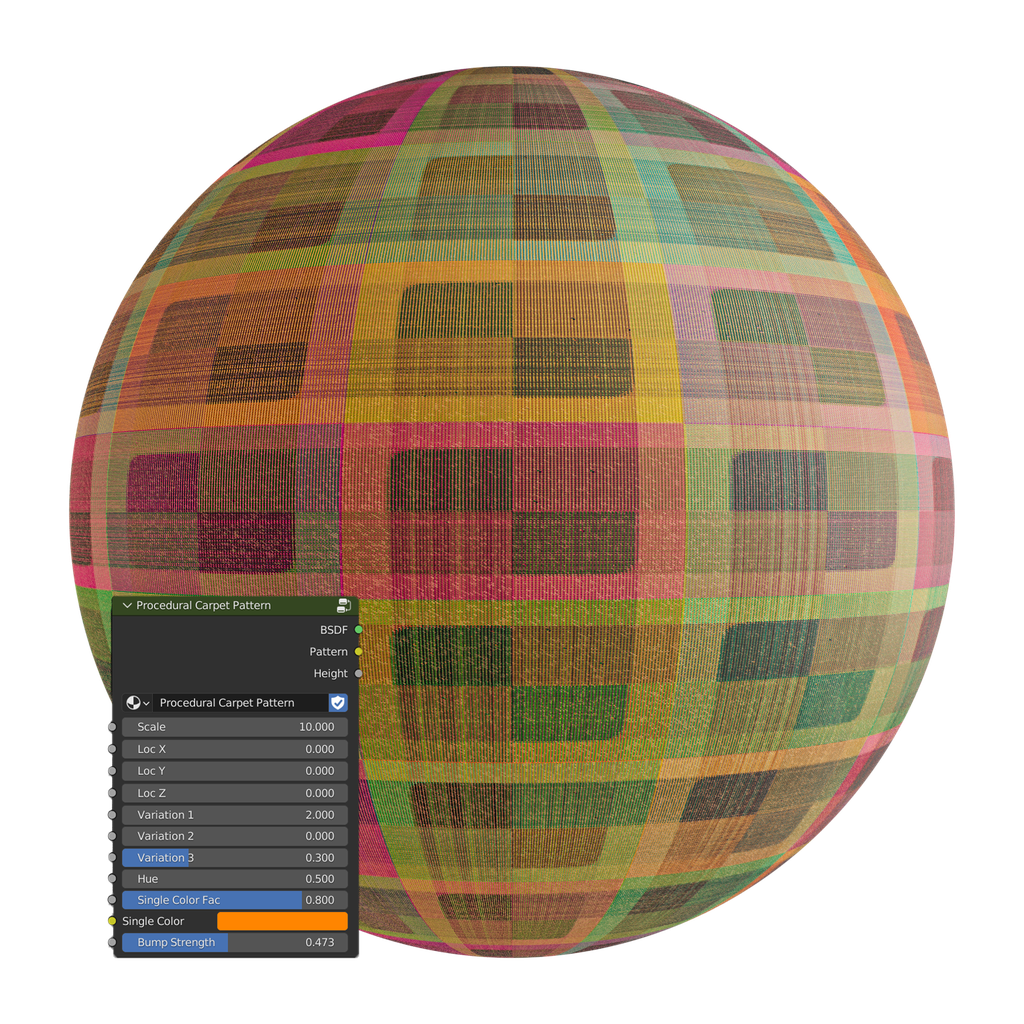
Task: Click the green BSDF output socket
Action: coord(357,630)
